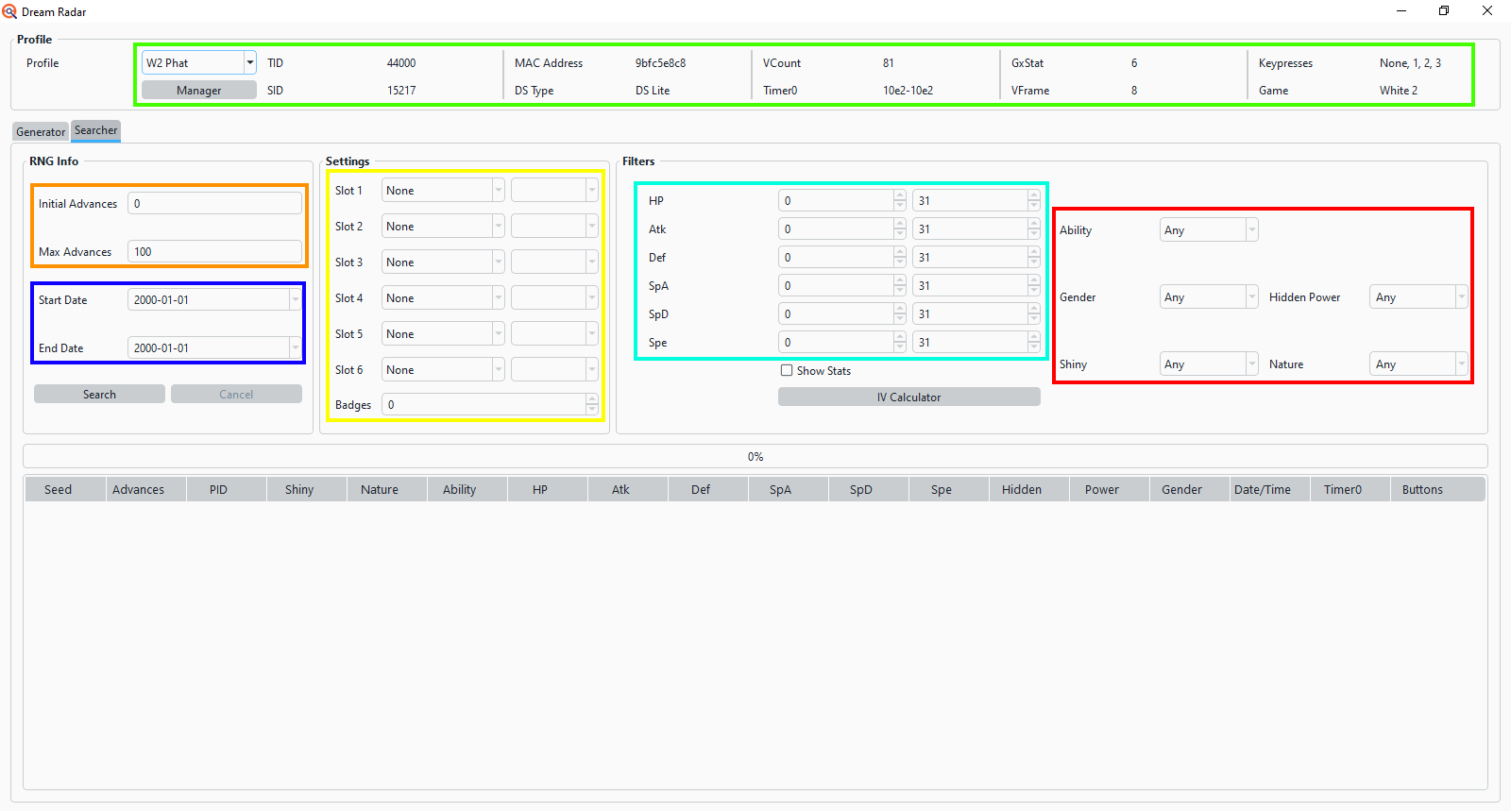Viewport: 1511px width, 812px height.
Task: Click the HP maximum IV field
Action: (x=976, y=201)
